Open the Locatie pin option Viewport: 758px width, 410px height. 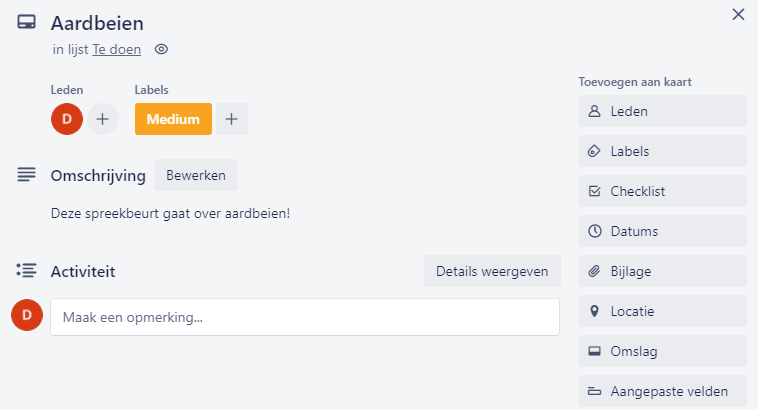coord(663,311)
